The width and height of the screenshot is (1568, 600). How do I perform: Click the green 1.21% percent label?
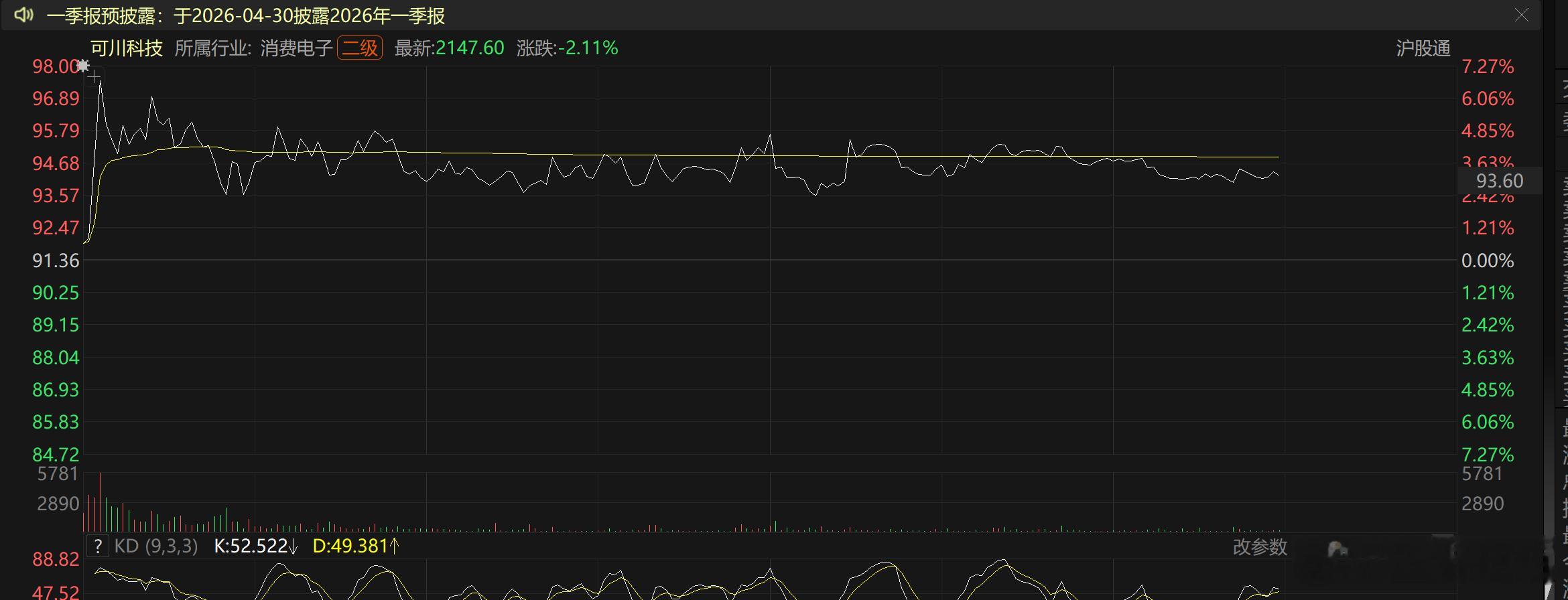1488,293
